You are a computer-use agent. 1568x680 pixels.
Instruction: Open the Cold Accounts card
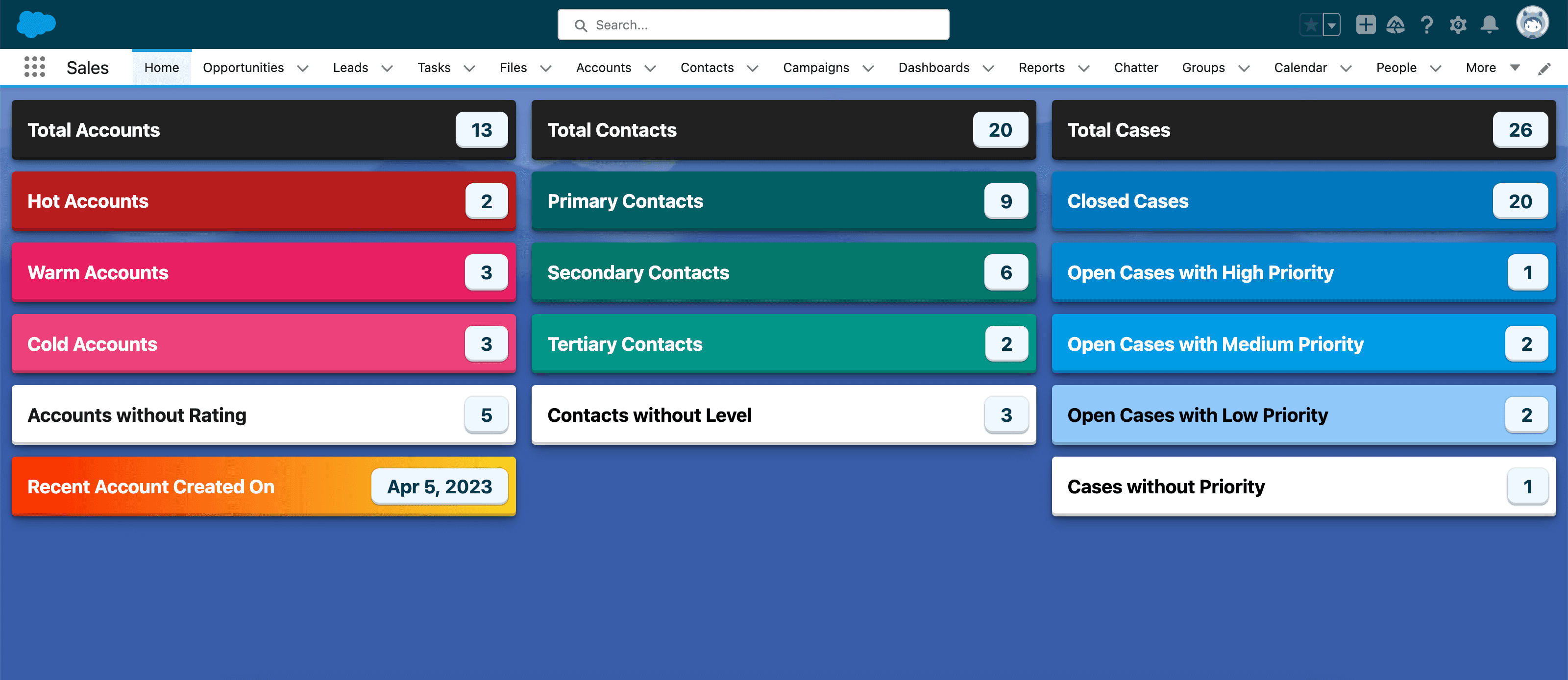[264, 344]
